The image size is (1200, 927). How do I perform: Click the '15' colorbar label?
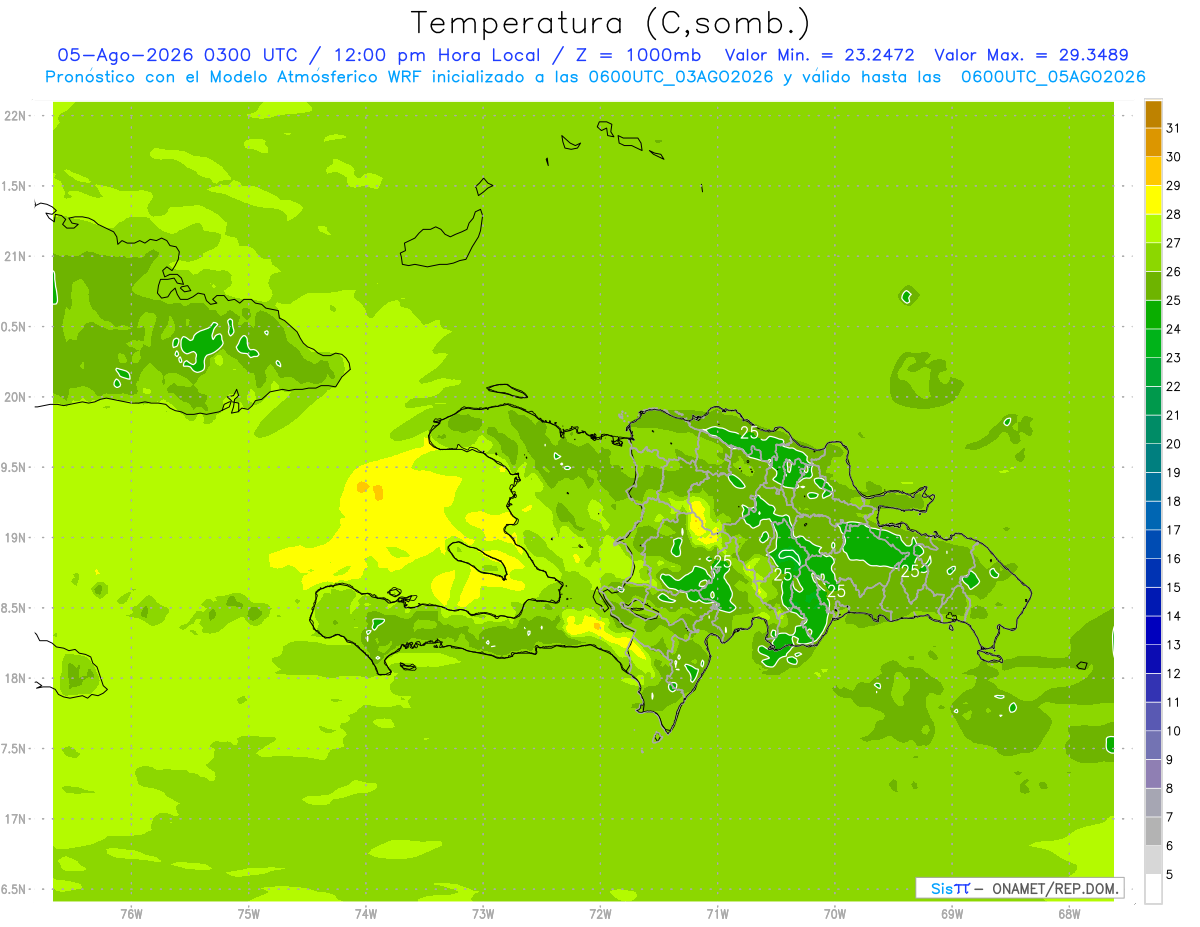point(1174,588)
